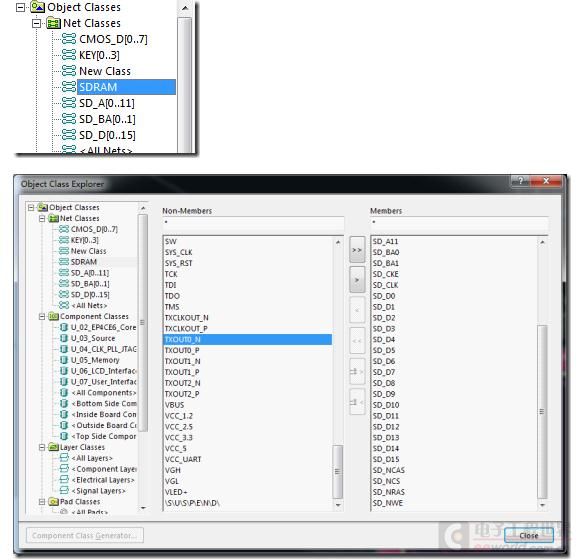The width and height of the screenshot is (578, 560).
Task: Click the Members list scrollbar thumb
Action: coord(542,411)
